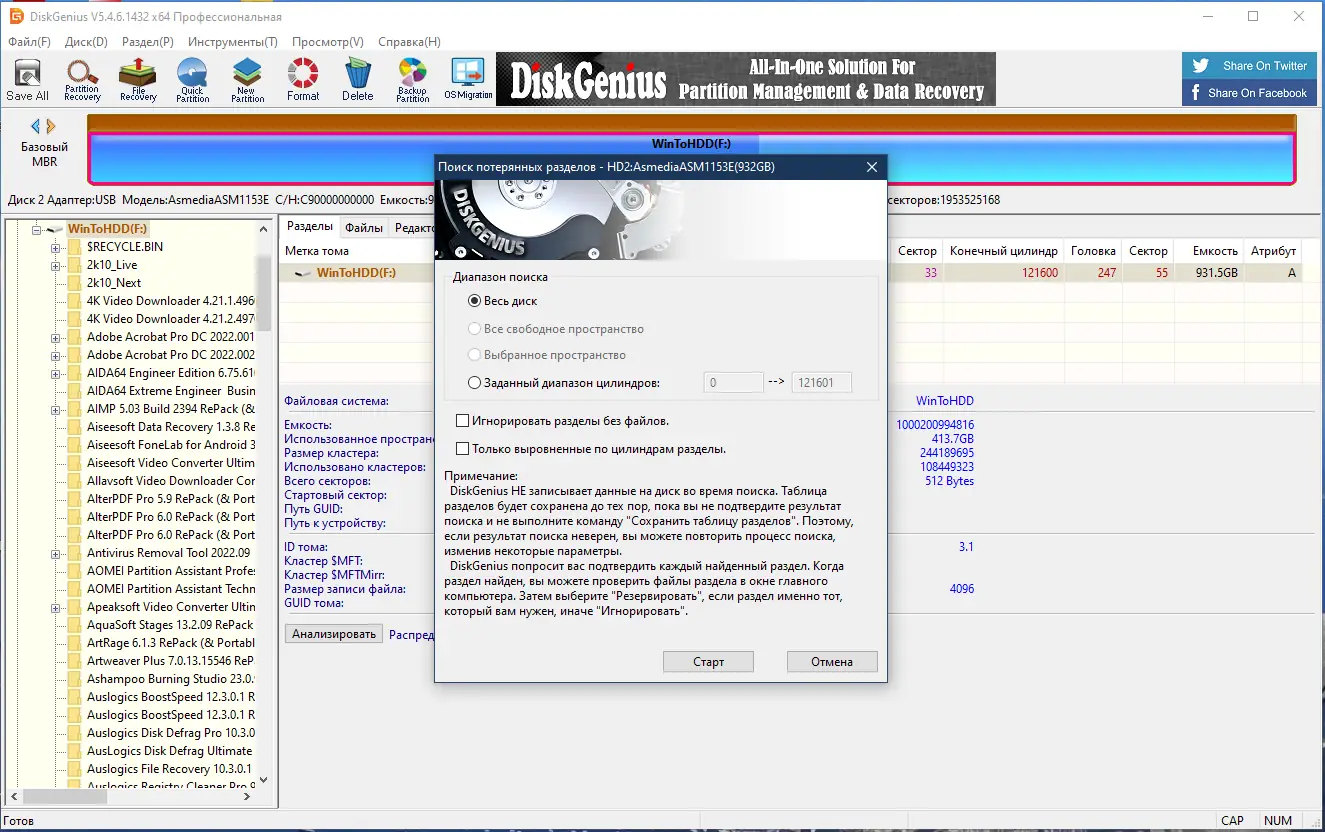Click the folder icon beside AIDA64 Extreme Engineer
Screen dimensions: 1325x832
[73, 391]
